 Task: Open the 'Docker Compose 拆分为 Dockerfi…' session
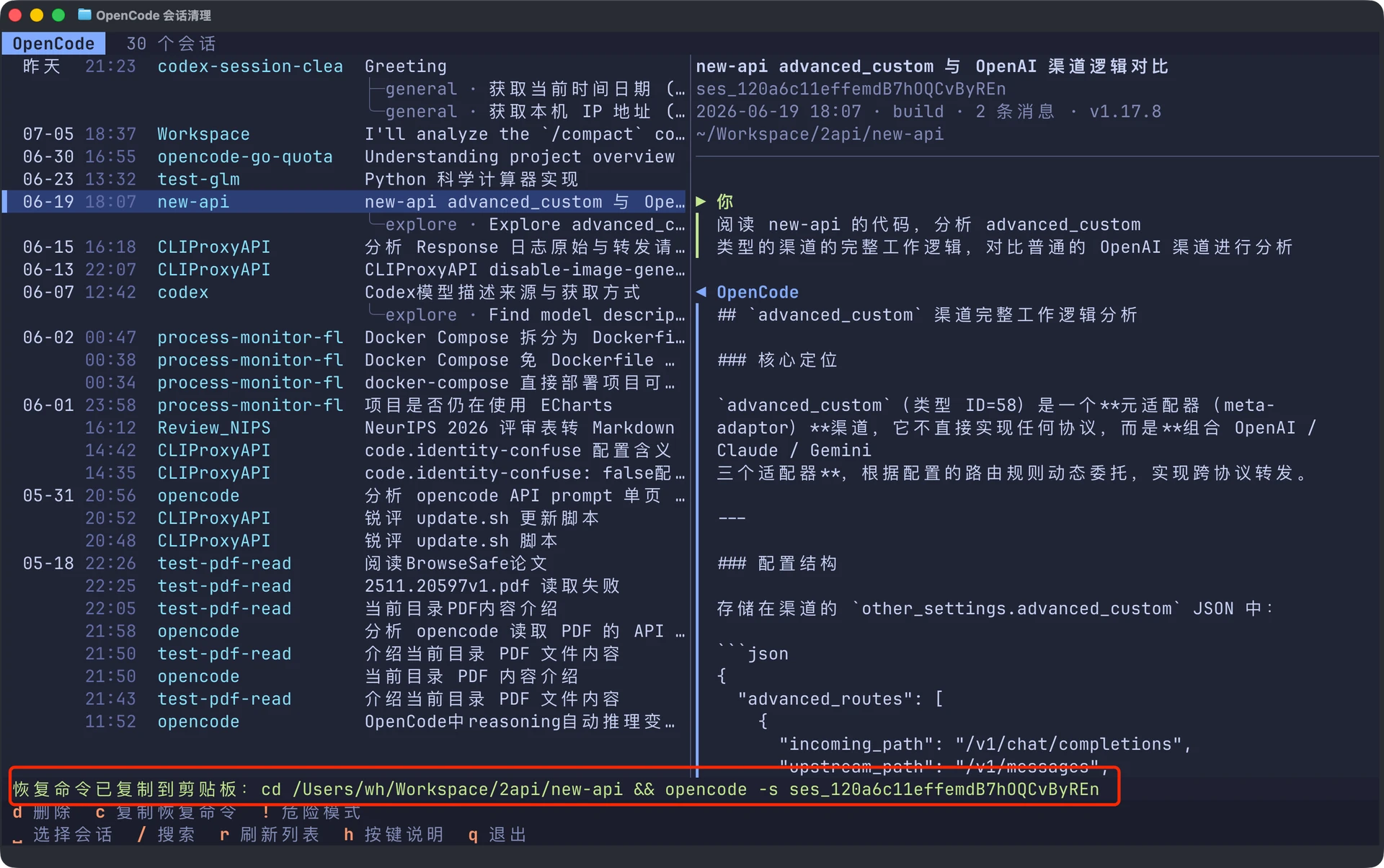345,337
